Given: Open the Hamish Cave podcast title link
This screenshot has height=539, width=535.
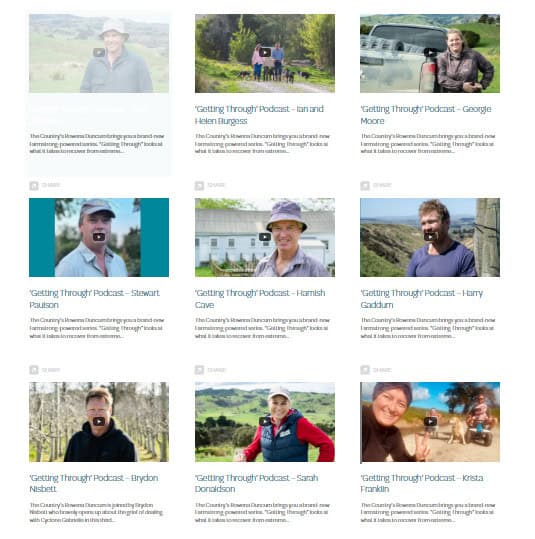Looking at the screenshot, I should click(260, 299).
